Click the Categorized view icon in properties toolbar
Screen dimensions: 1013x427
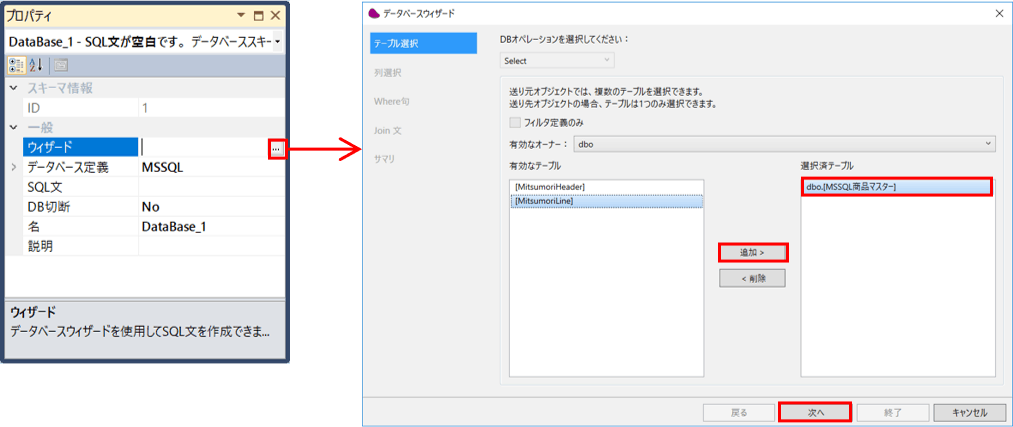17,65
